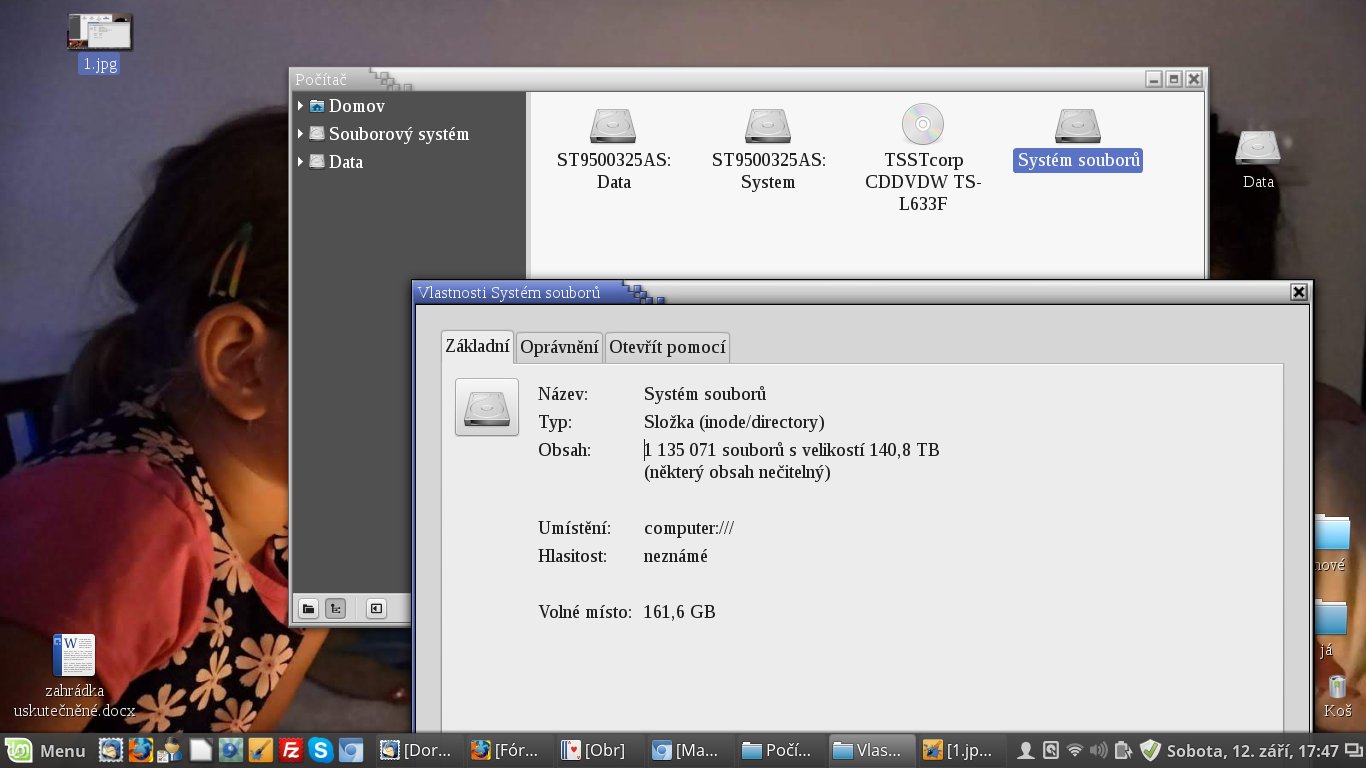Image resolution: width=1366 pixels, height=768 pixels.
Task: Select the ST9500325AS: System drive icon
Action: [x=768, y=126]
